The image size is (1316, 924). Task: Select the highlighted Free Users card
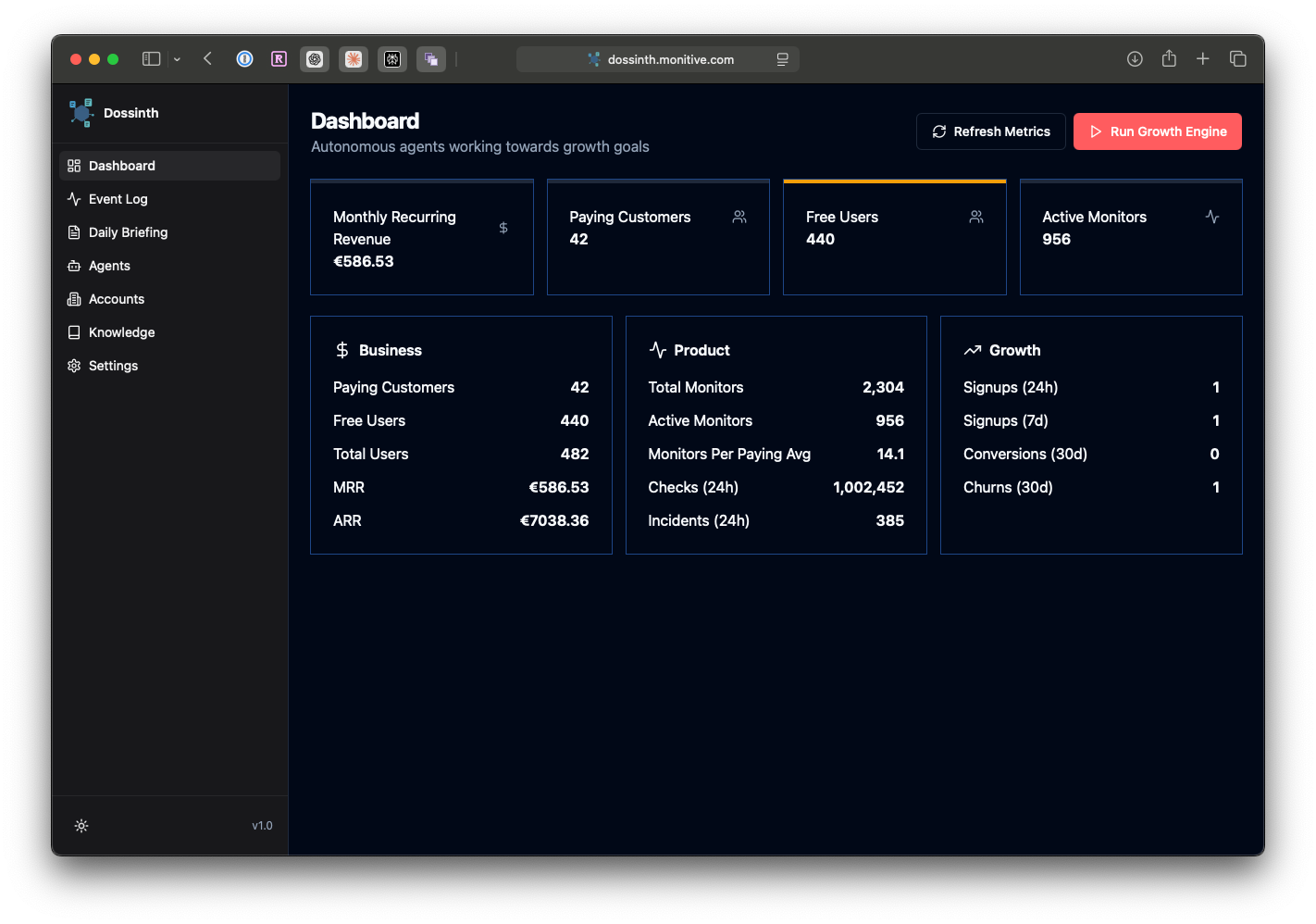[x=894, y=236]
